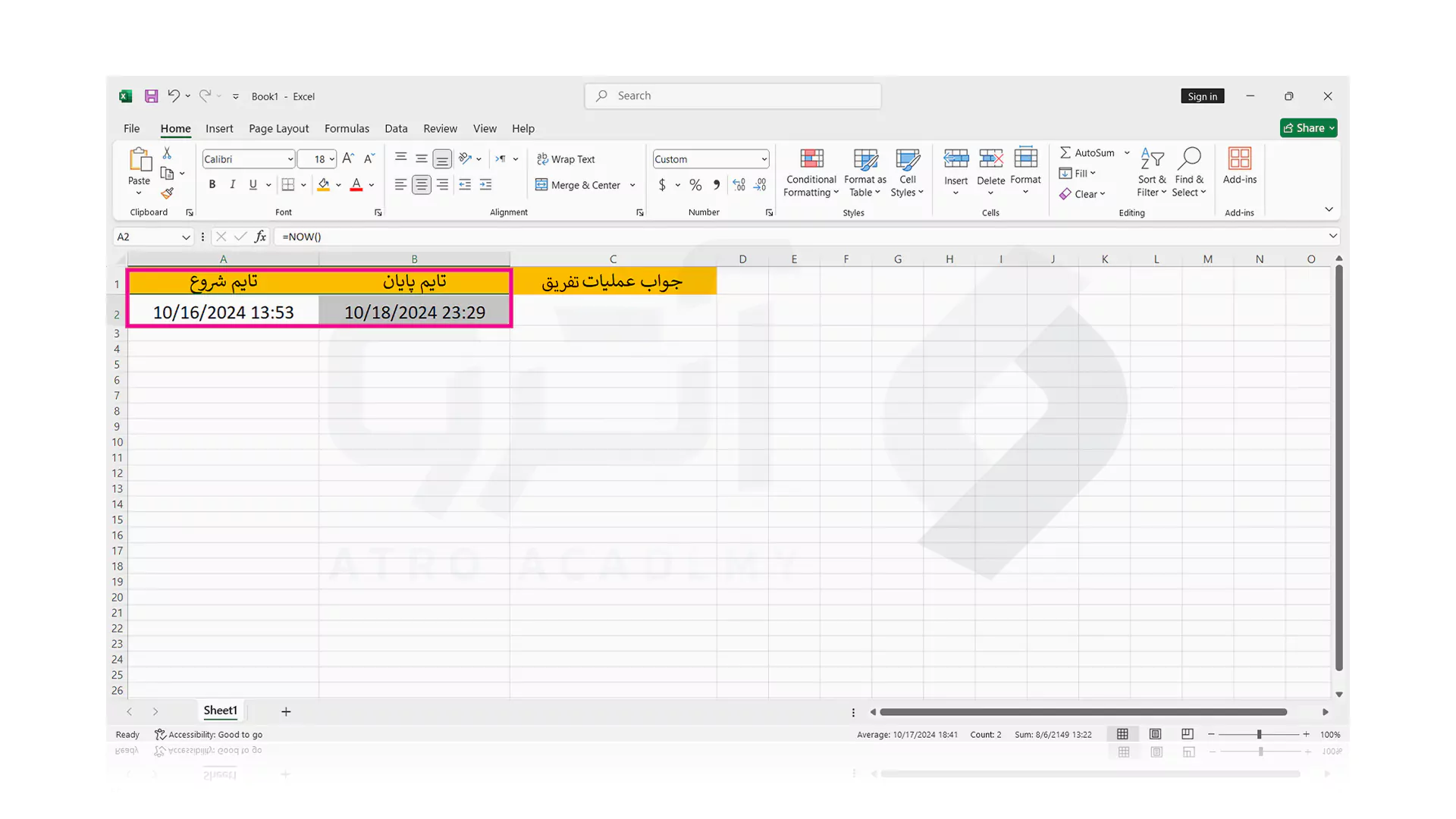Select the Sheet1 tab
The image size is (1456, 819).
pos(220,711)
